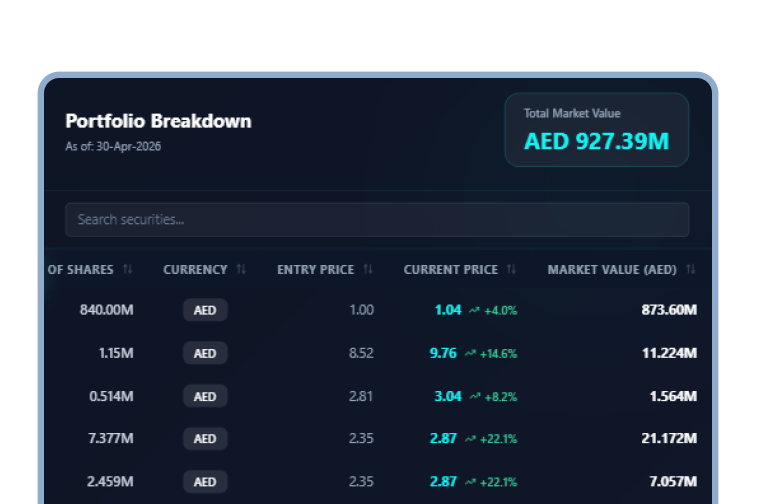Viewport: 758px width, 504px height.
Task: Click 1.15M shares cell
Action: [x=116, y=353]
